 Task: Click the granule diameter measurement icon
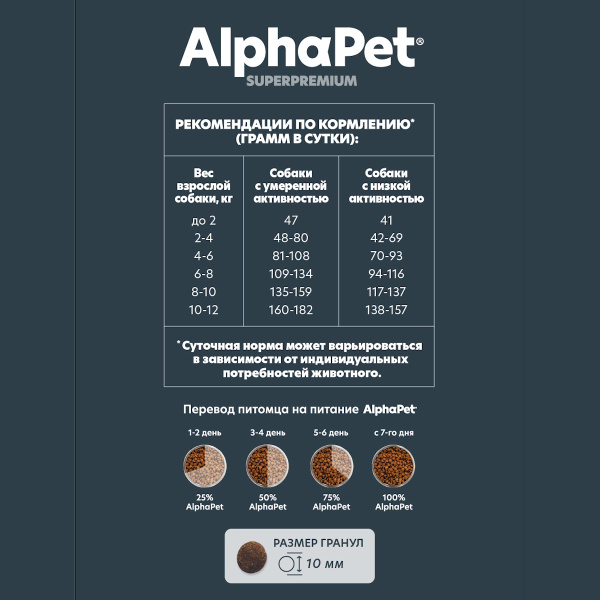click(x=290, y=564)
